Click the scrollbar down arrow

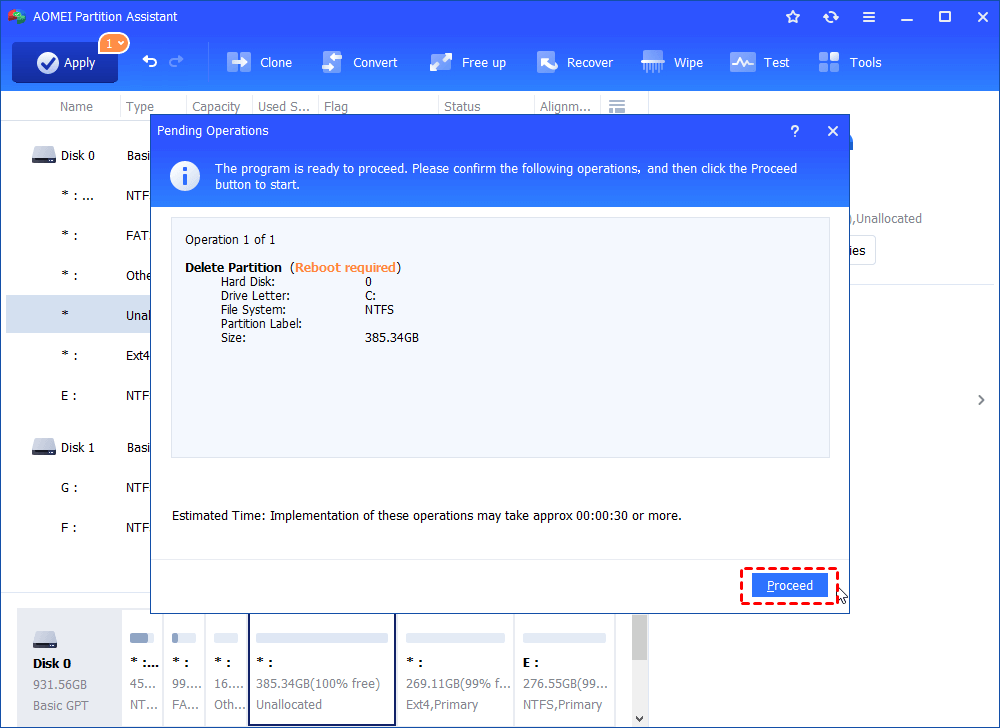639,717
